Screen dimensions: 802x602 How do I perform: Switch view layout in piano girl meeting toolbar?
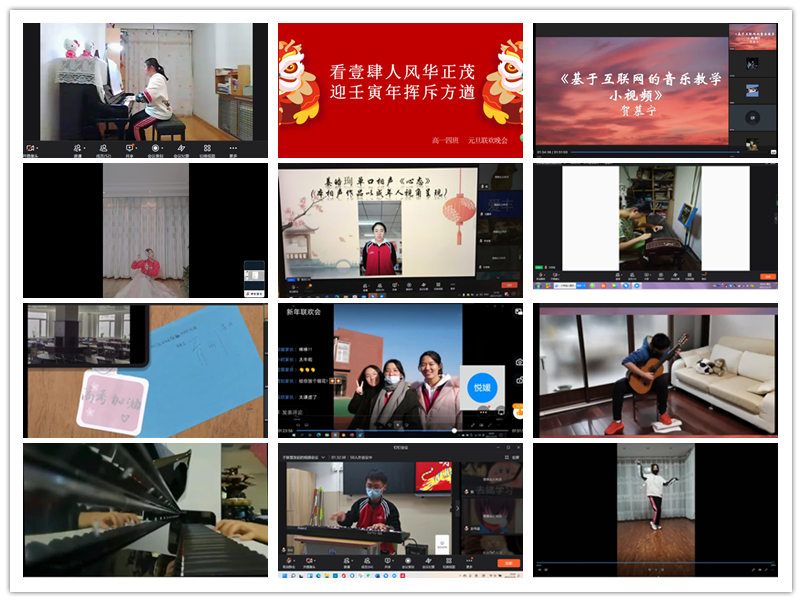tap(207, 149)
